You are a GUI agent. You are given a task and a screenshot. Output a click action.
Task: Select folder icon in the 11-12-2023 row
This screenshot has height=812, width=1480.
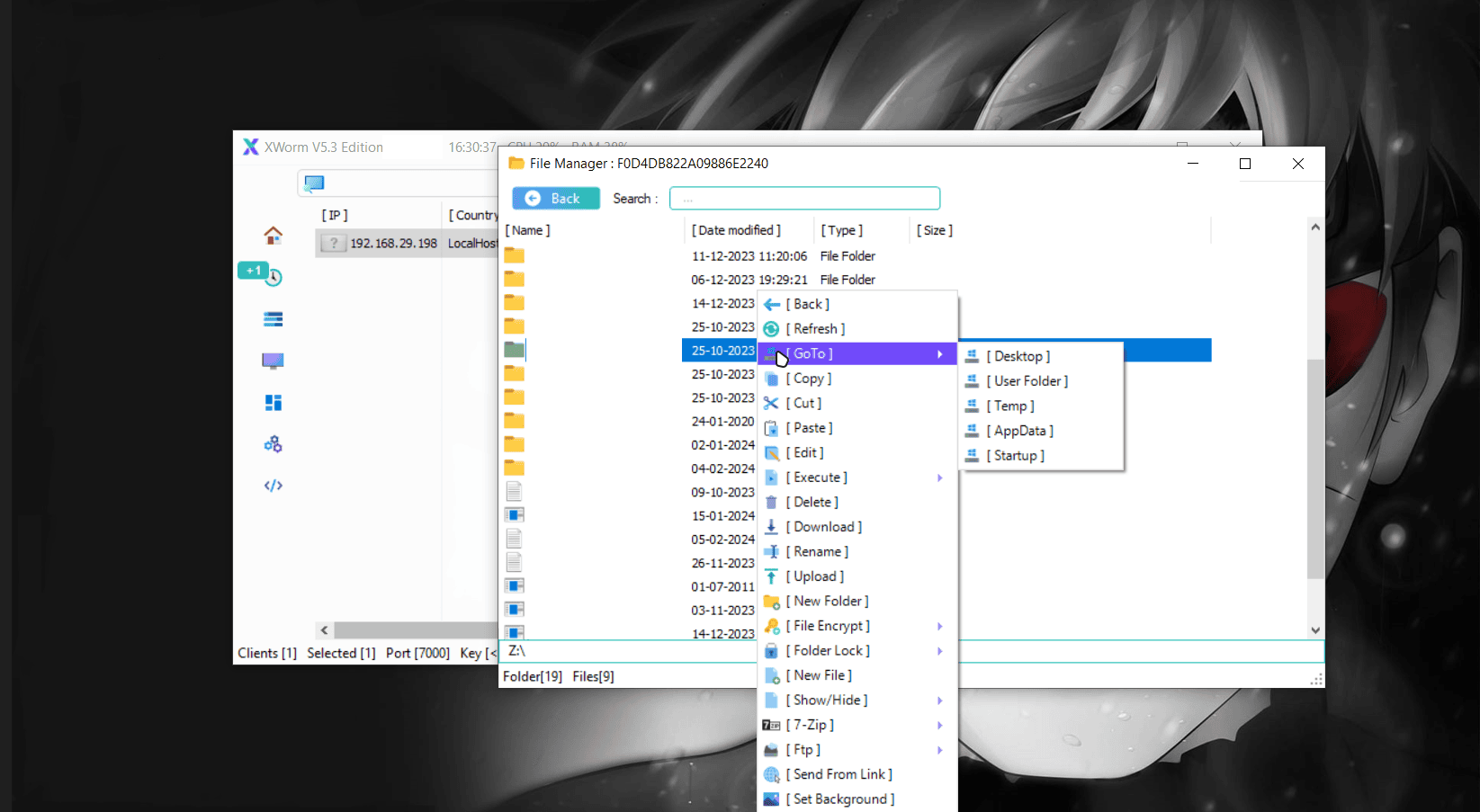(x=515, y=255)
